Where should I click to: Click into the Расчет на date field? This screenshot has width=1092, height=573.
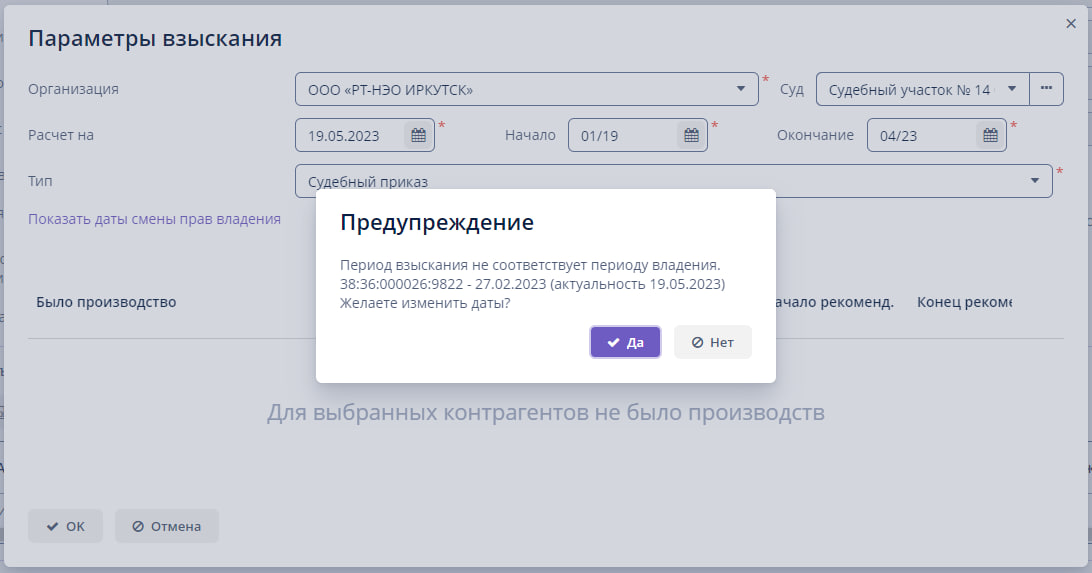tap(352, 136)
